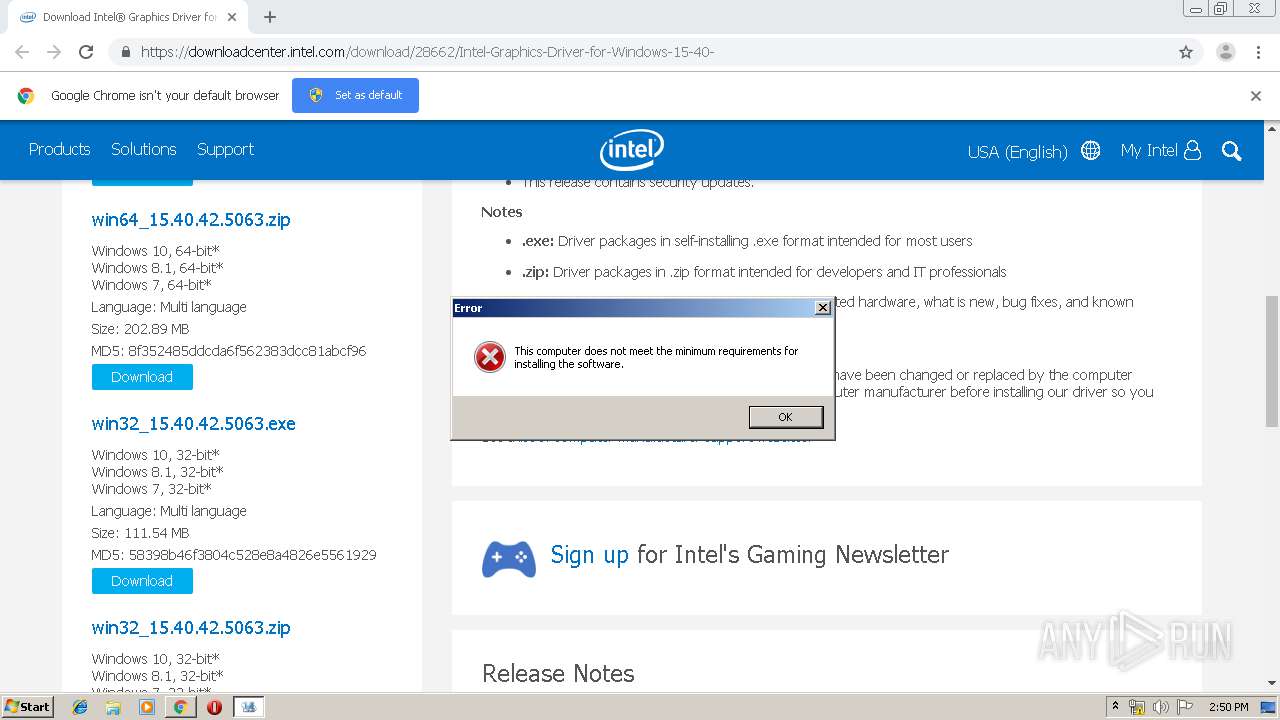Screen dimensions: 1280x720
Task: Click the My Intel menu
Action: click(x=1148, y=150)
